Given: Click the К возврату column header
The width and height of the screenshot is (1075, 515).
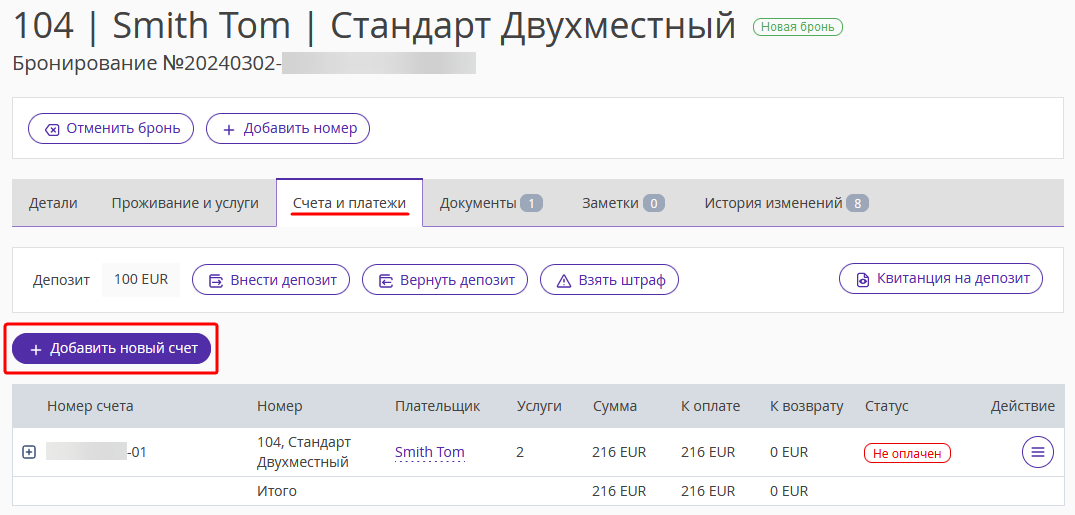Looking at the screenshot, I should pyautogui.click(x=807, y=406).
